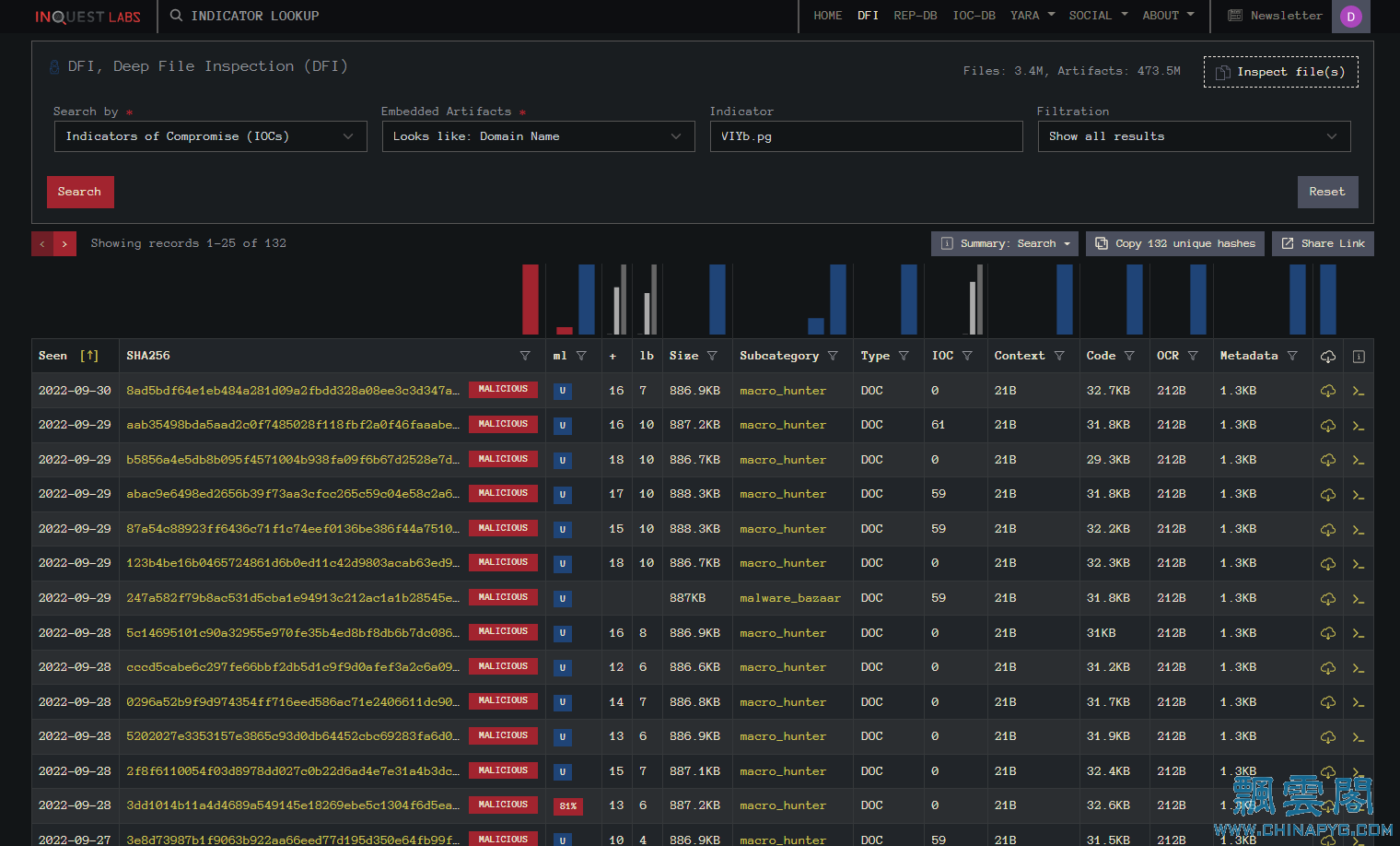
Task: Click the 31KB code size cell
Action: (x=1102, y=633)
